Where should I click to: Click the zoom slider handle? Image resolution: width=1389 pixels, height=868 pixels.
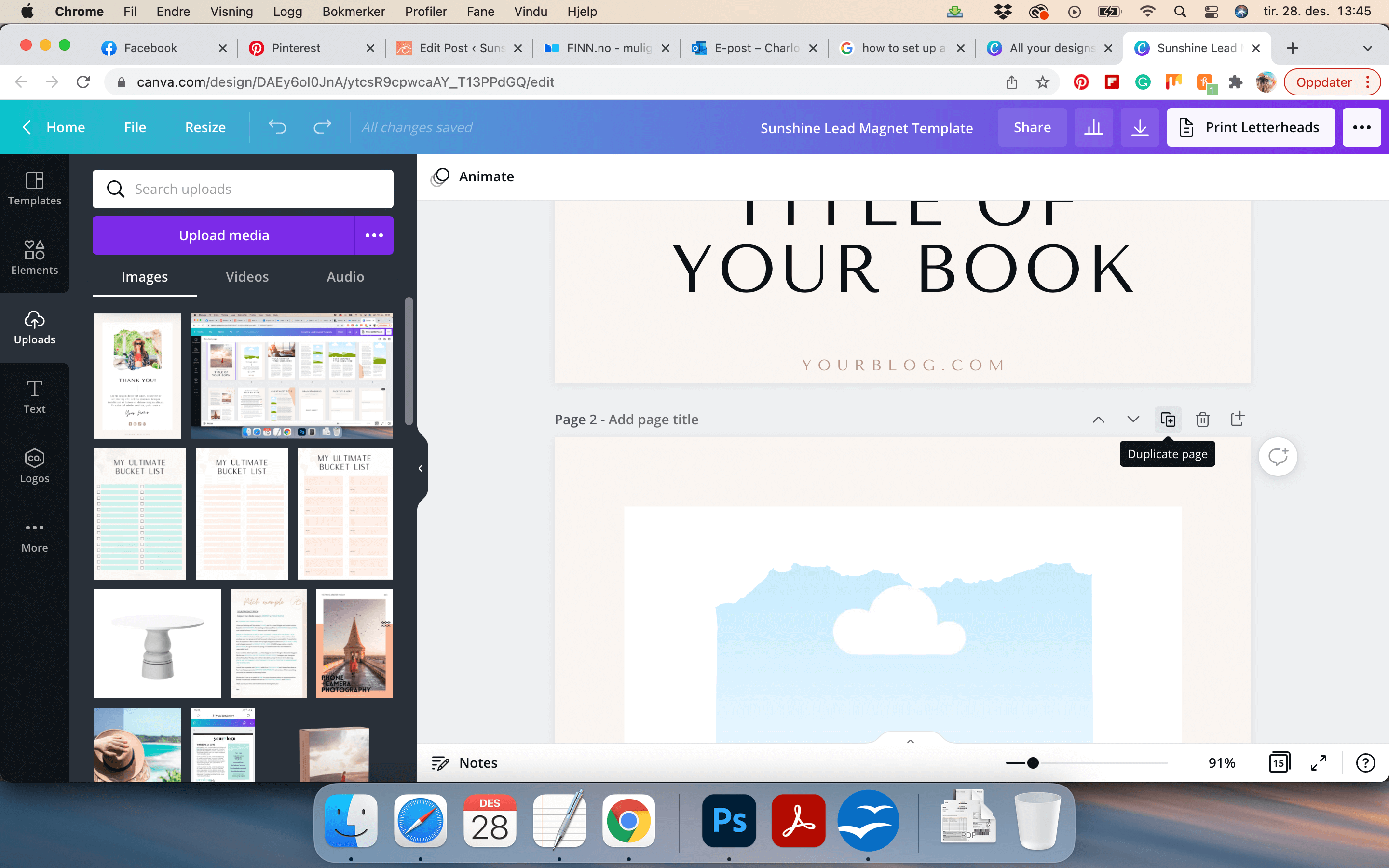(1033, 763)
